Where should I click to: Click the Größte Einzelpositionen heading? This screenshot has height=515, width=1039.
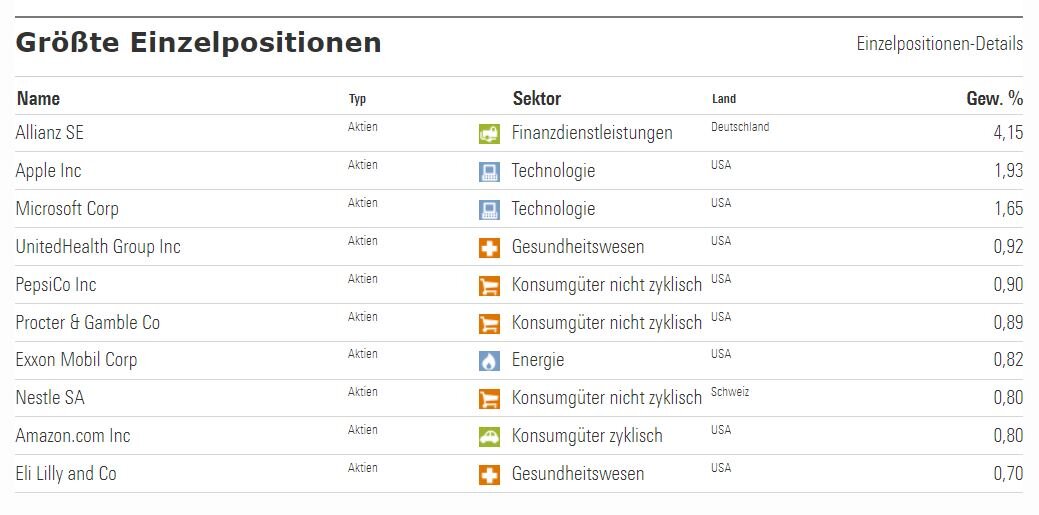pos(198,43)
